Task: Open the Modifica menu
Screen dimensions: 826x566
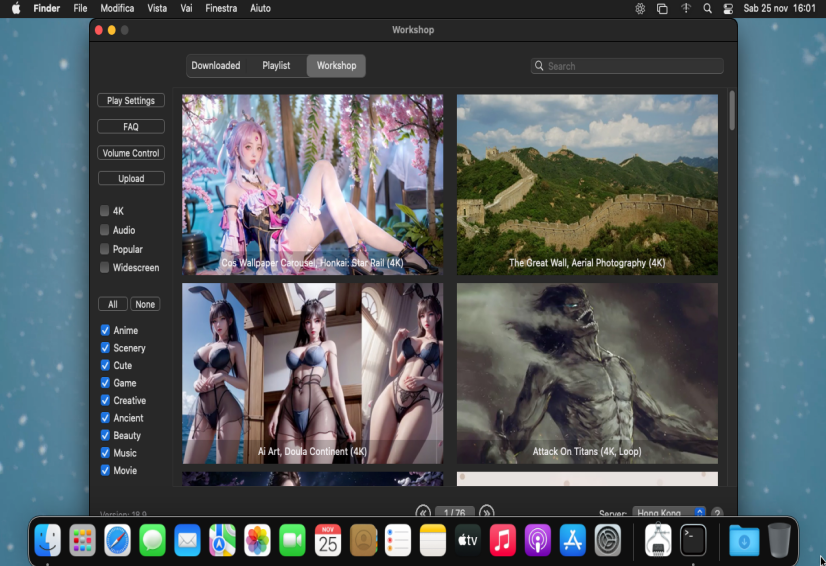Action: pyautogui.click(x=117, y=8)
